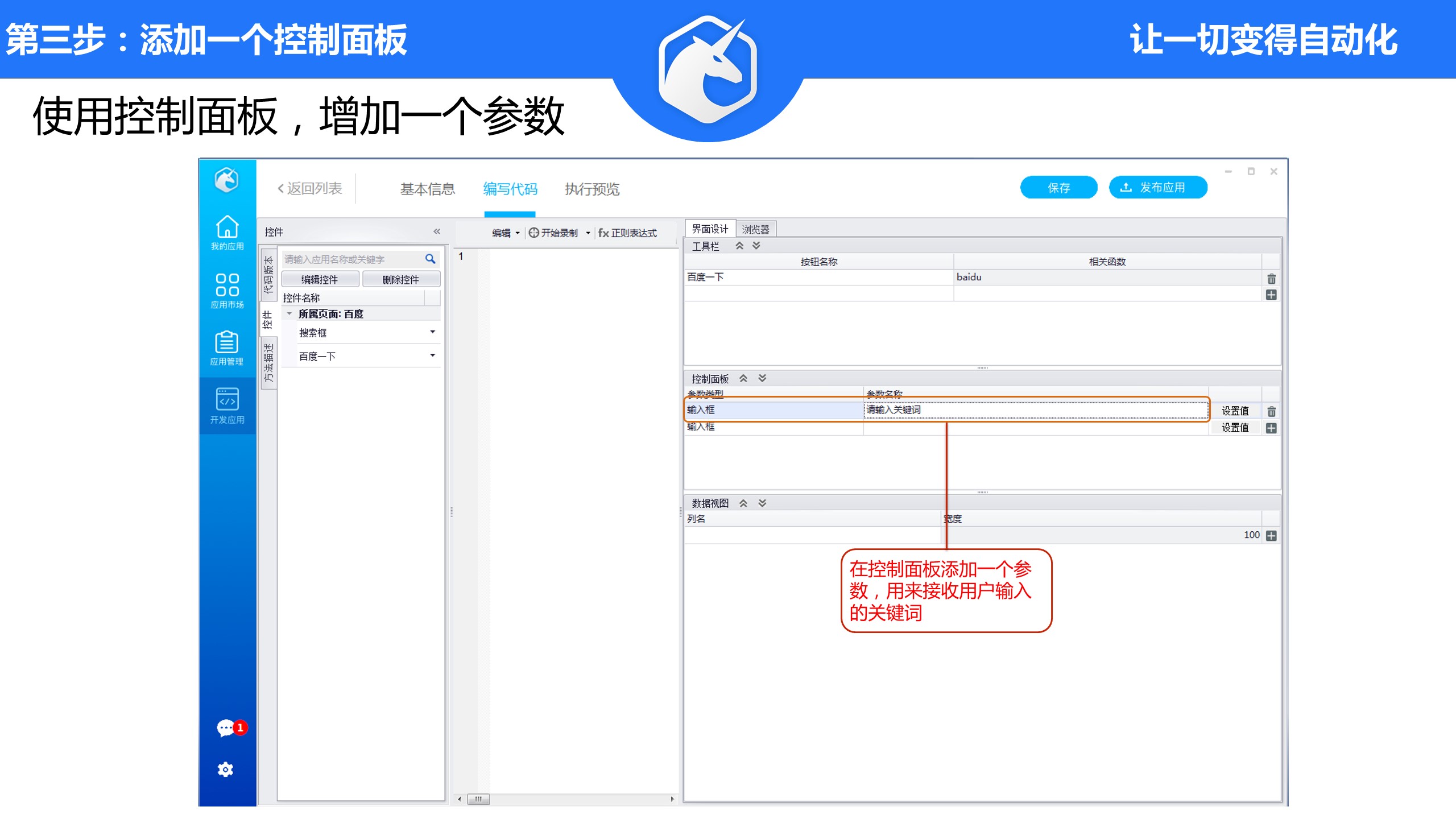
Task: Open the chat messages notification icon
Action: tap(226, 728)
